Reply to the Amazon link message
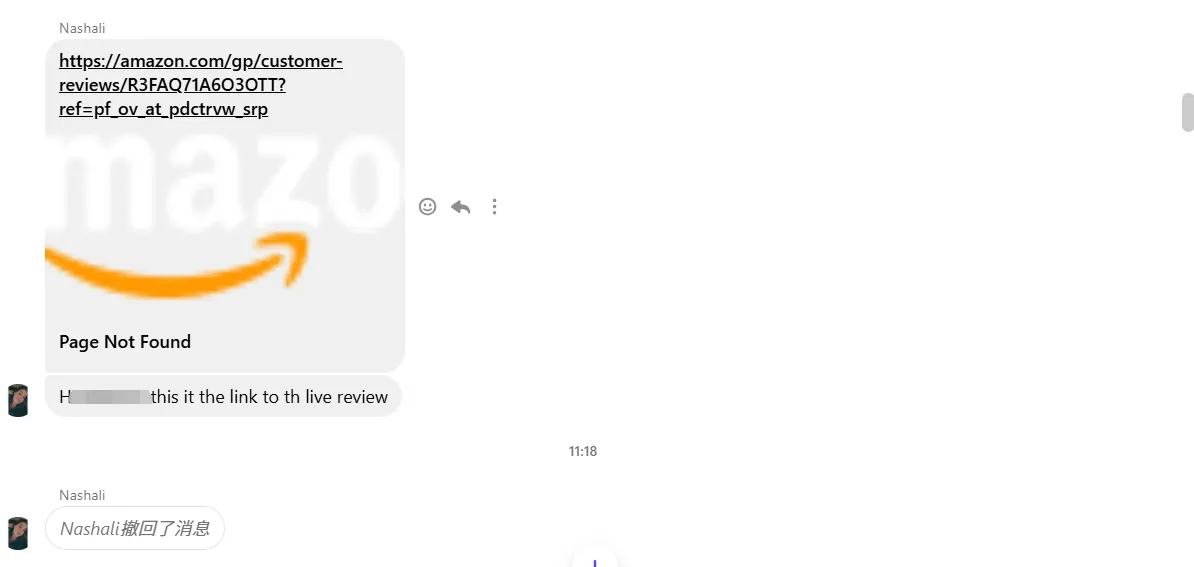This screenshot has height=567, width=1194. [x=461, y=206]
